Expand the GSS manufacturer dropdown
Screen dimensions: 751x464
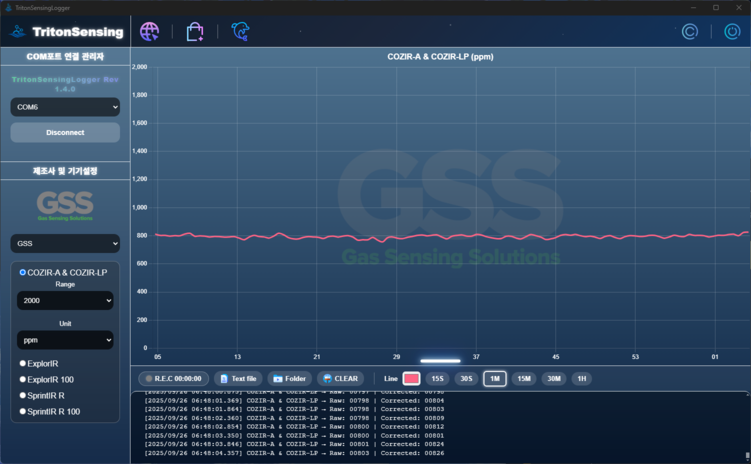pyautogui.click(x=65, y=243)
